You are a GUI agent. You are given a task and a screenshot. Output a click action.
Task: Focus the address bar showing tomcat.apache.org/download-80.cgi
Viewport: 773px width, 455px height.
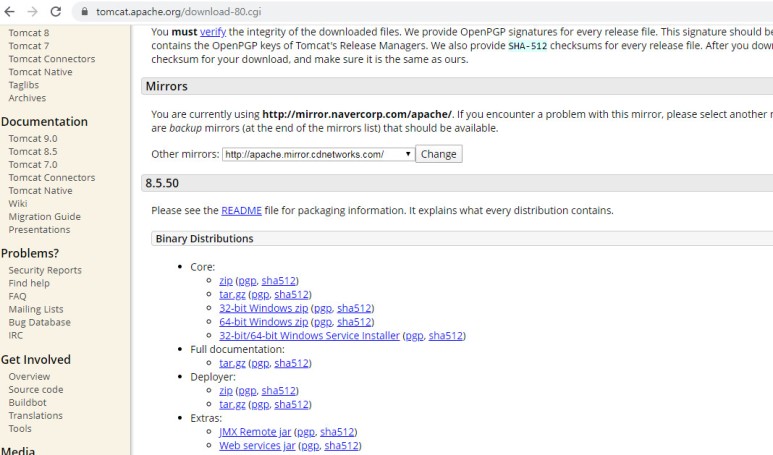(179, 11)
